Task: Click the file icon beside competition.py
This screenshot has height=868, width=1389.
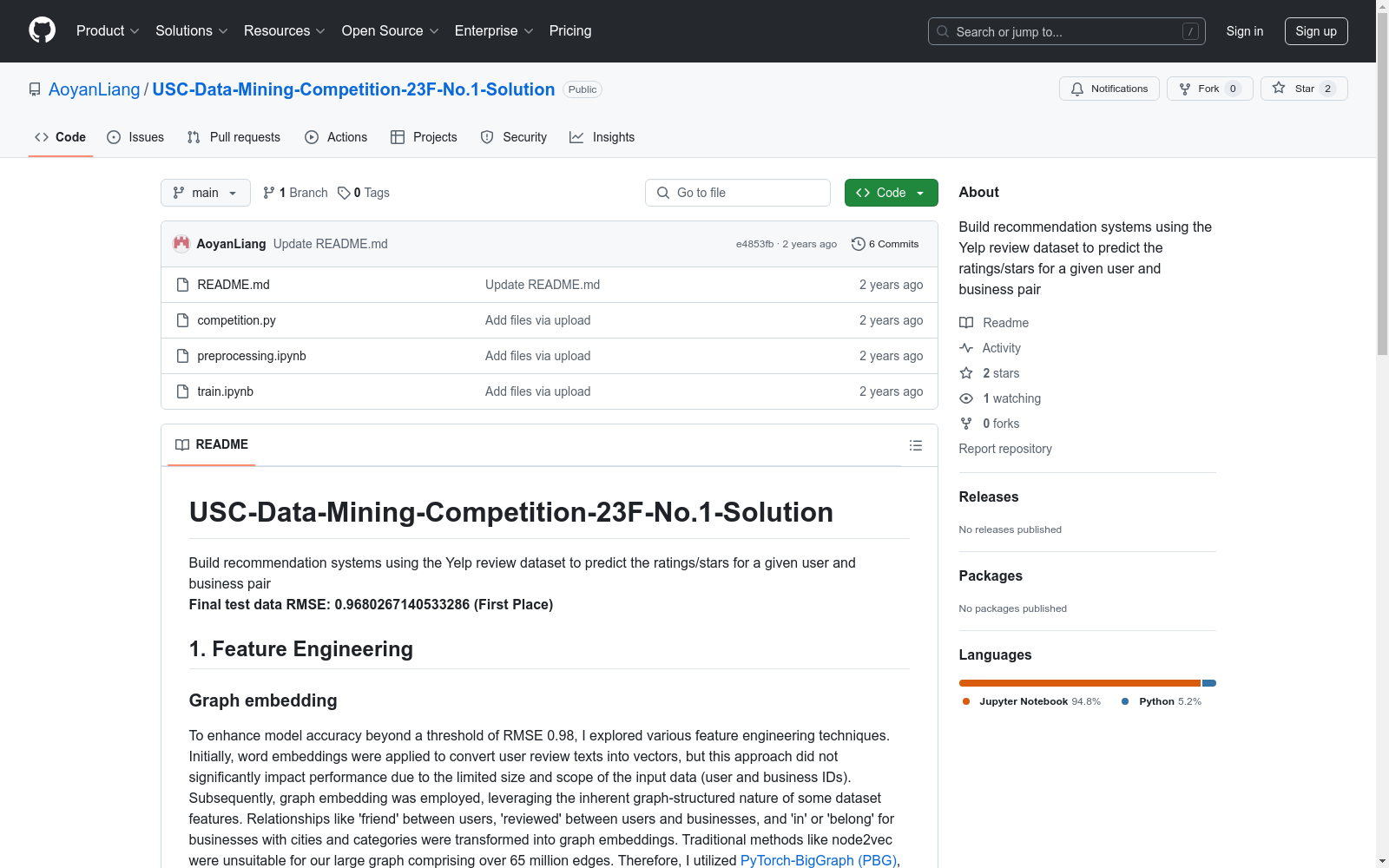Action: click(182, 320)
